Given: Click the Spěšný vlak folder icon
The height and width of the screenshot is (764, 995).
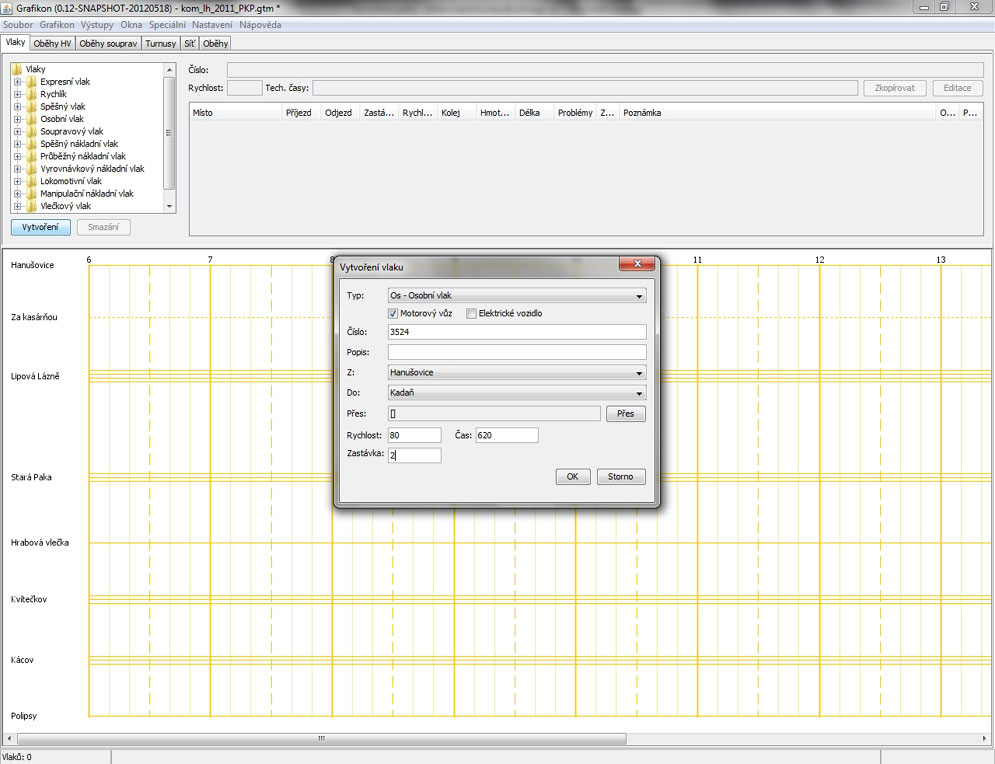Looking at the screenshot, I should click(31, 107).
